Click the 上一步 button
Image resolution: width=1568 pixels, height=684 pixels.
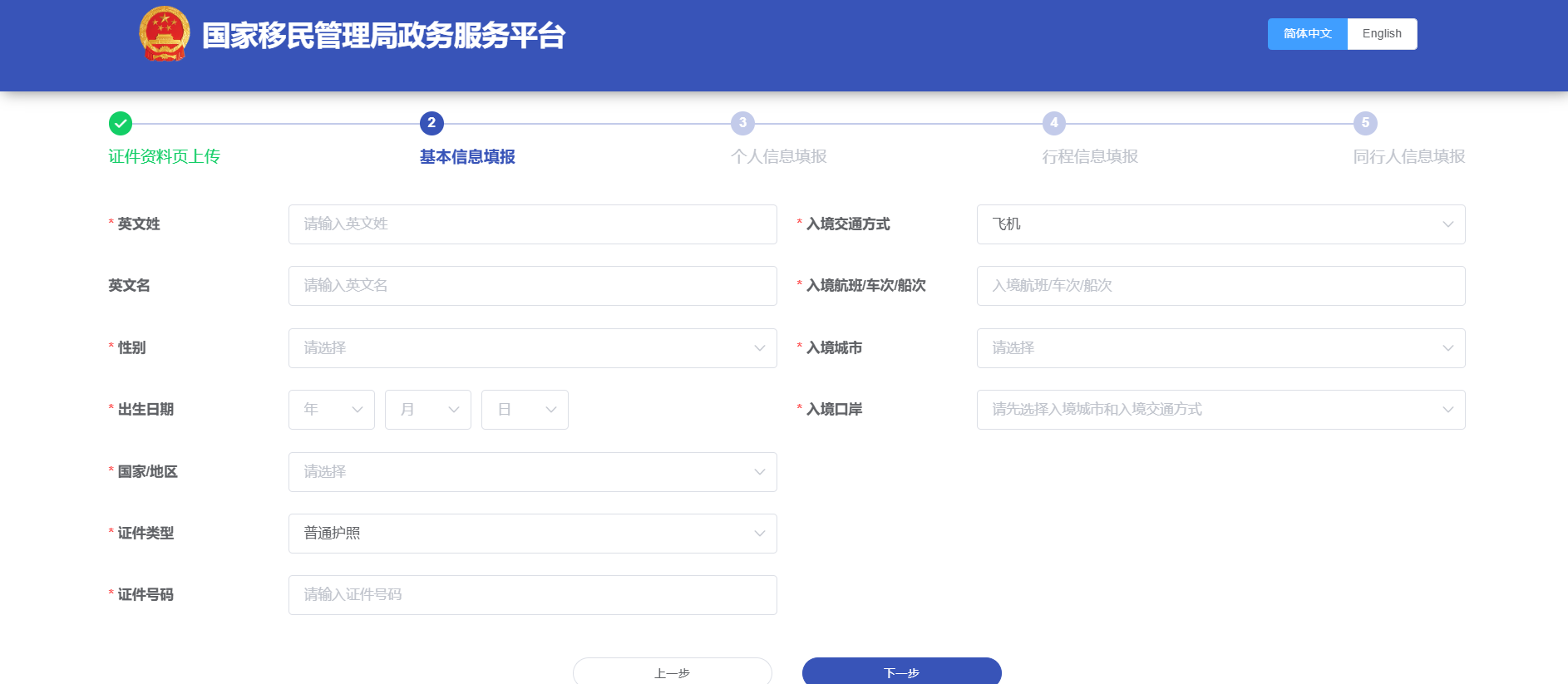click(x=673, y=672)
